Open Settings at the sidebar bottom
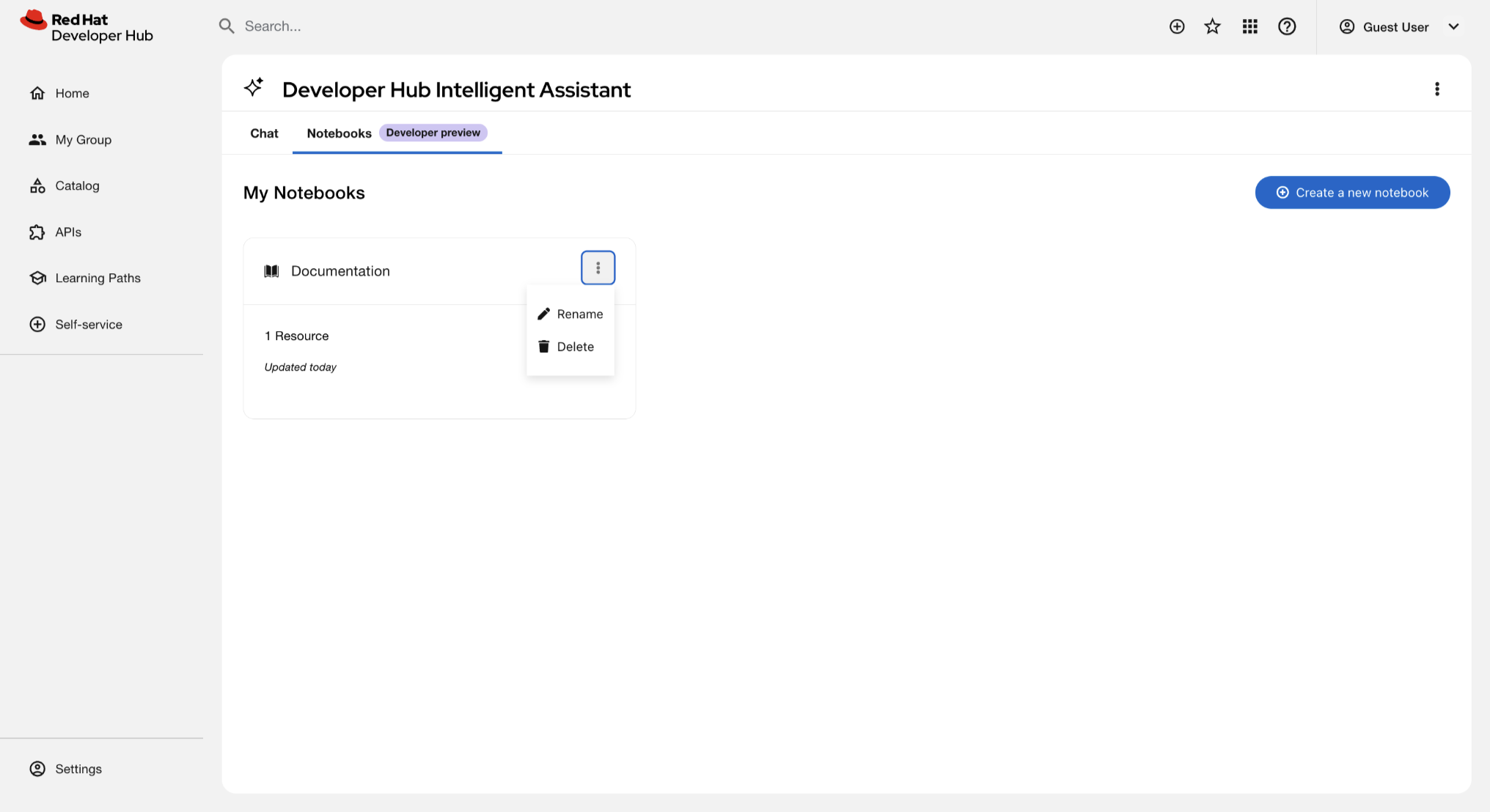The width and height of the screenshot is (1490, 812). [65, 769]
